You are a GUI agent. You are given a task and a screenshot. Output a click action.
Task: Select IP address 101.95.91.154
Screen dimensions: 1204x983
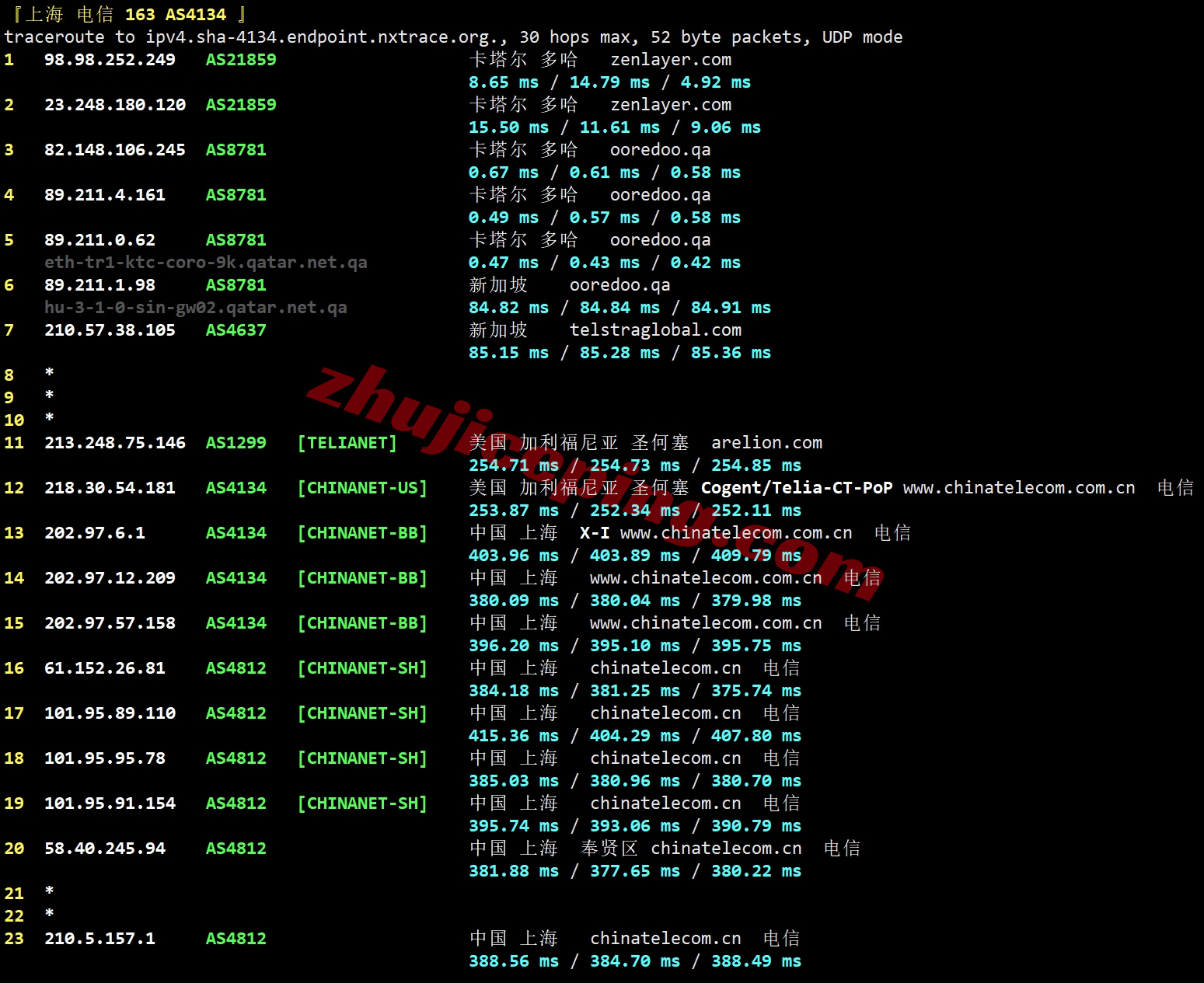tap(110, 803)
